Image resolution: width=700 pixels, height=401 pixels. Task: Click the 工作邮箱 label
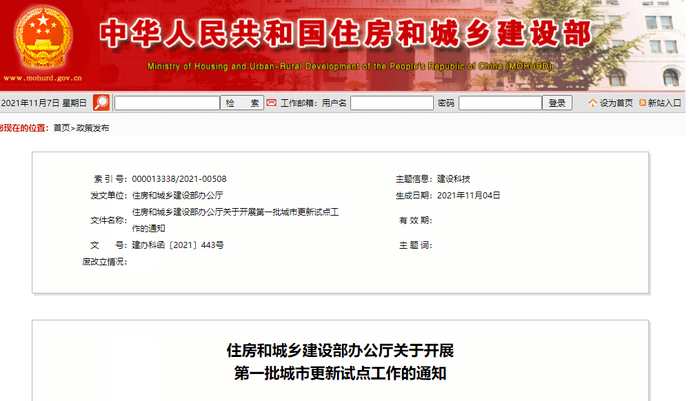click(298, 103)
